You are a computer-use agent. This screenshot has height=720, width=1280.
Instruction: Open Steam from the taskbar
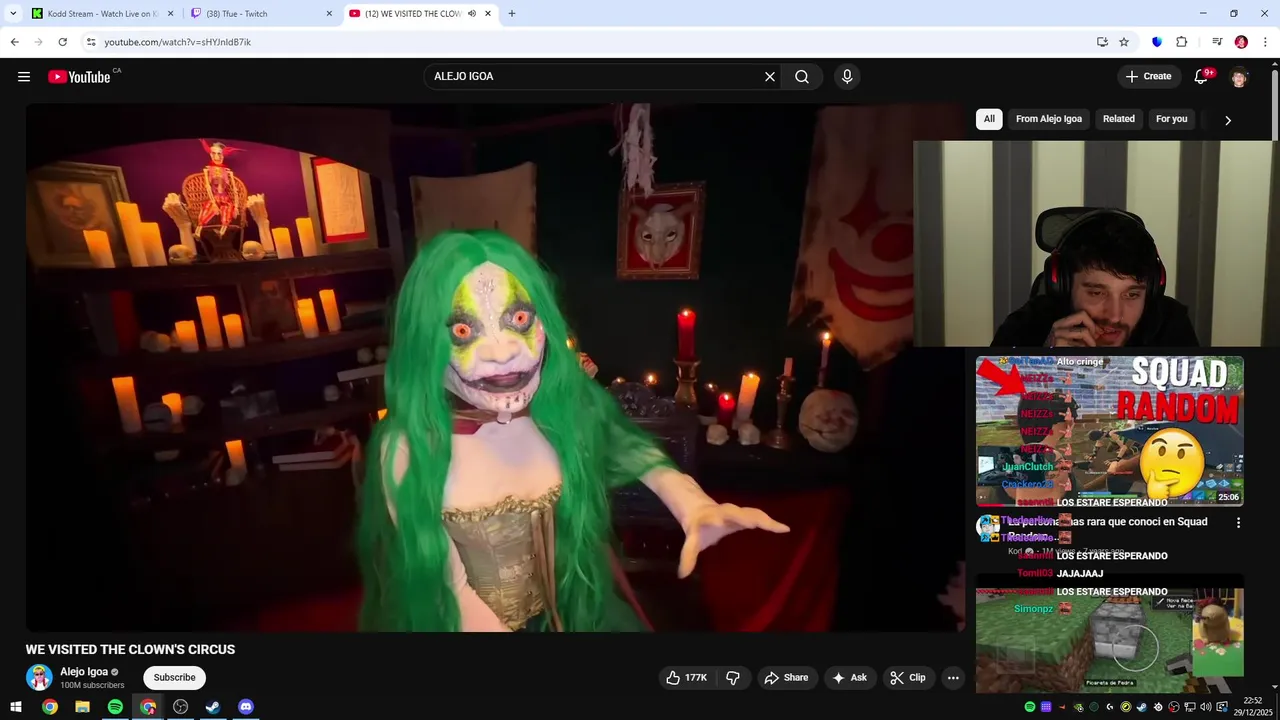[213, 707]
